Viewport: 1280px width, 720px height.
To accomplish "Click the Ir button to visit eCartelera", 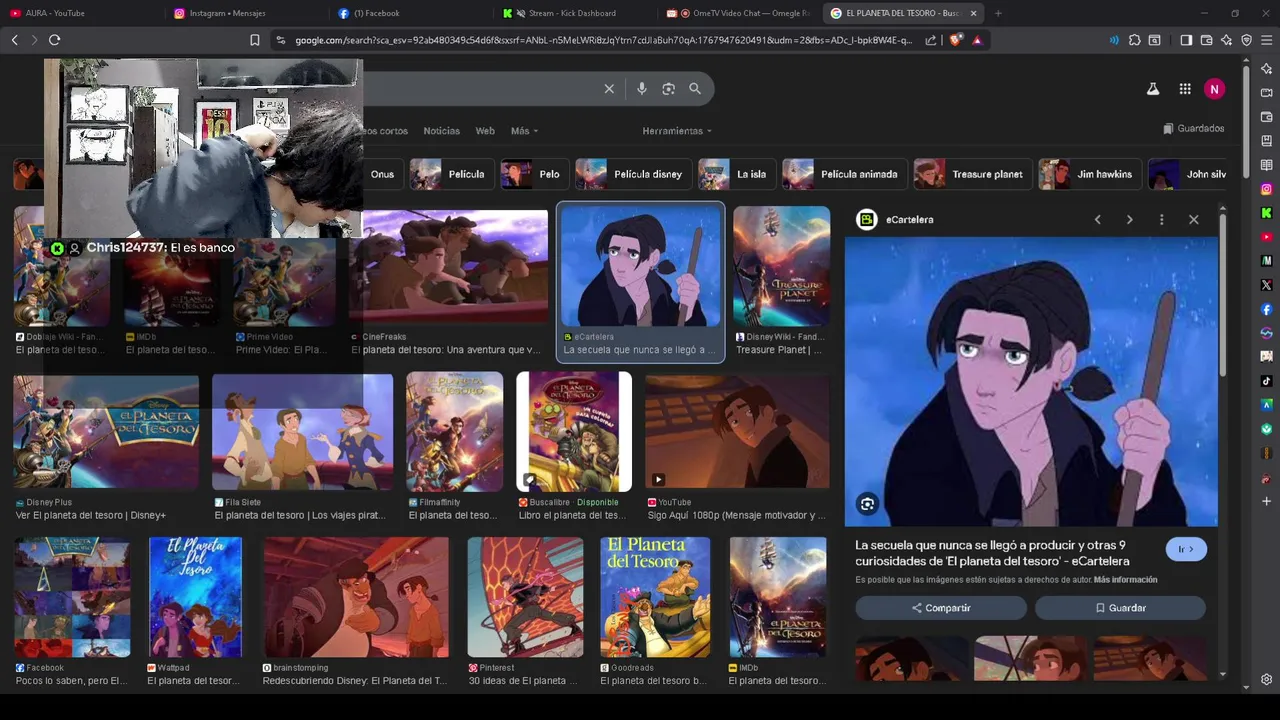I will [1186, 549].
